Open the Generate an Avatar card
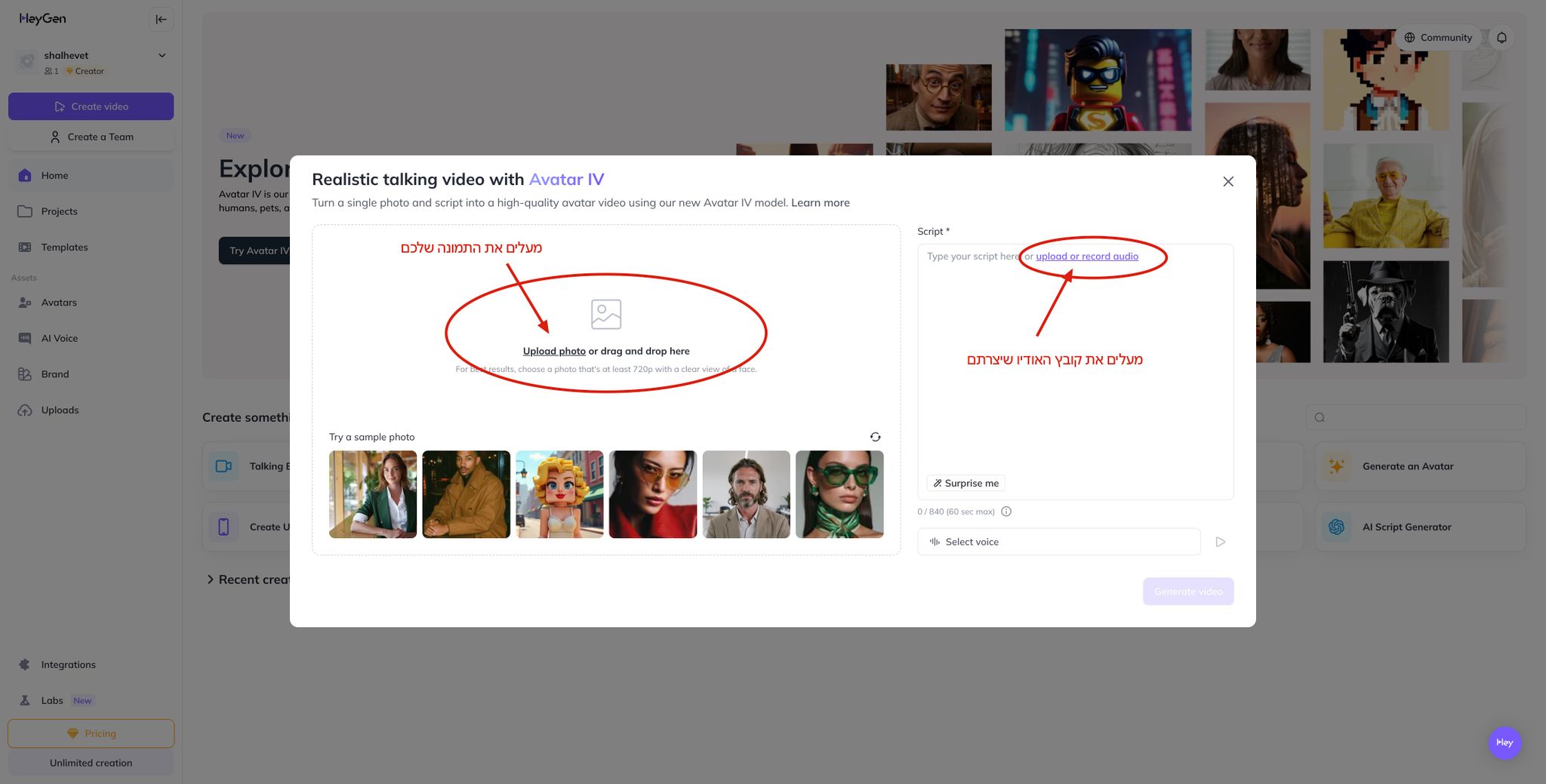 click(x=1421, y=466)
